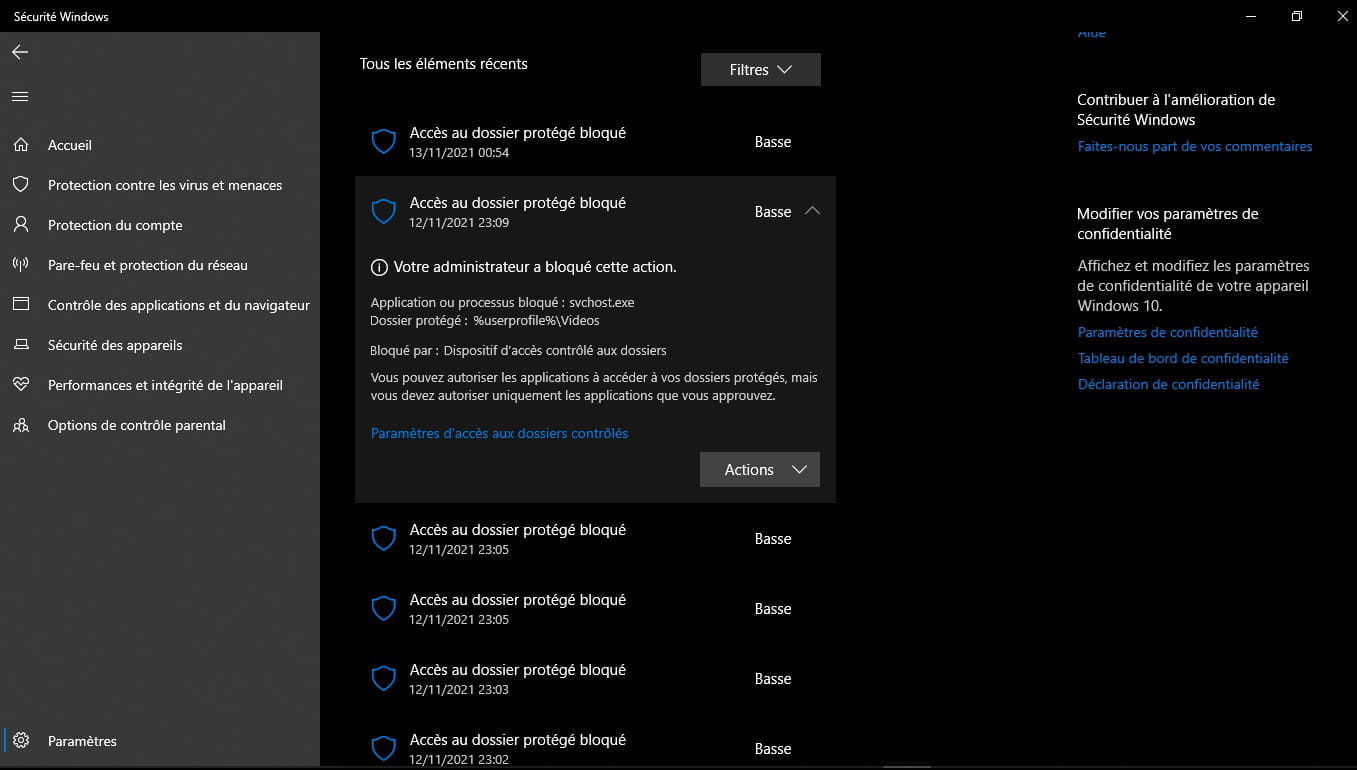
Task: Open the hamburger navigation menu
Action: pyautogui.click(x=20, y=97)
